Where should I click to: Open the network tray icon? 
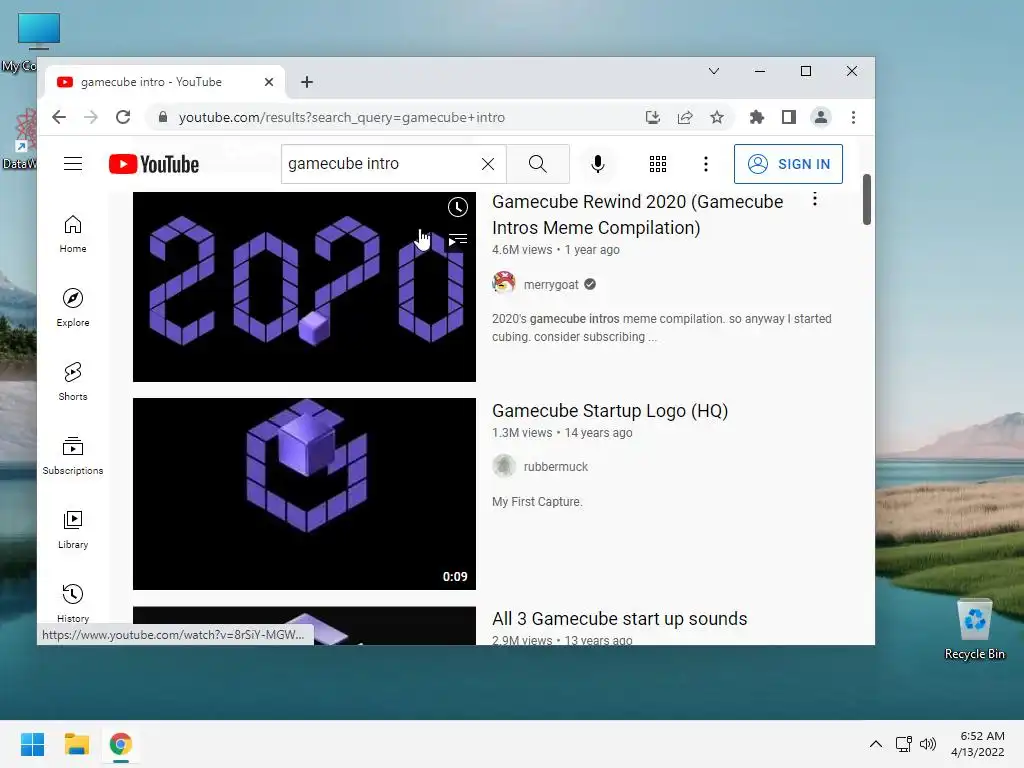coord(904,744)
